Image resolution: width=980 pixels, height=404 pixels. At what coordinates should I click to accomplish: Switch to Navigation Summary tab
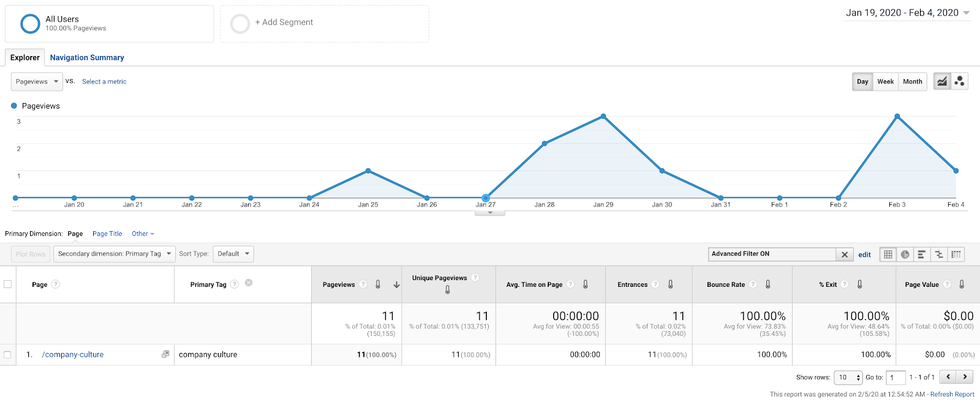click(x=87, y=58)
